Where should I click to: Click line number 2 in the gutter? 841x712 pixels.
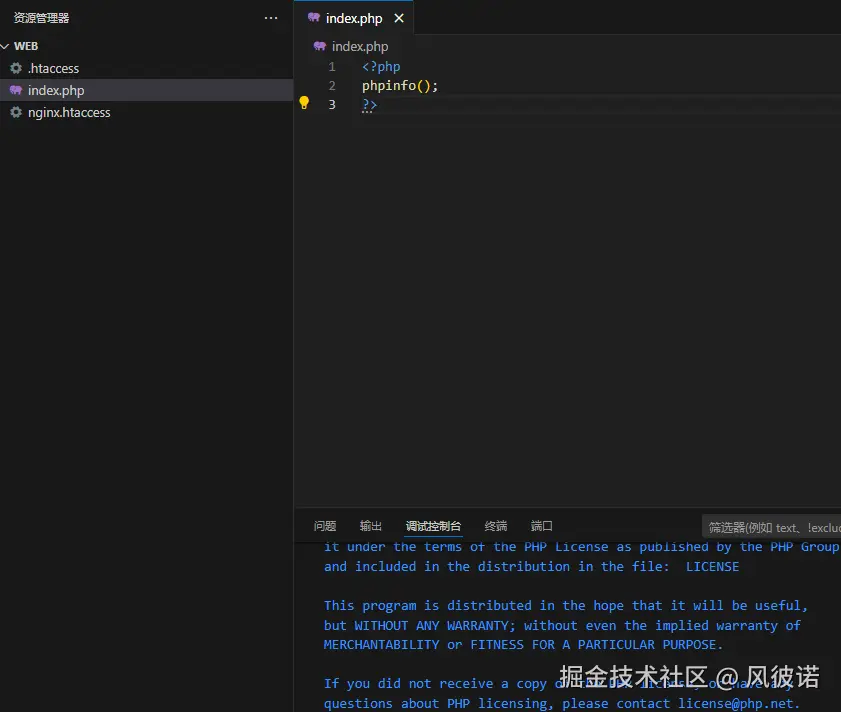332,86
